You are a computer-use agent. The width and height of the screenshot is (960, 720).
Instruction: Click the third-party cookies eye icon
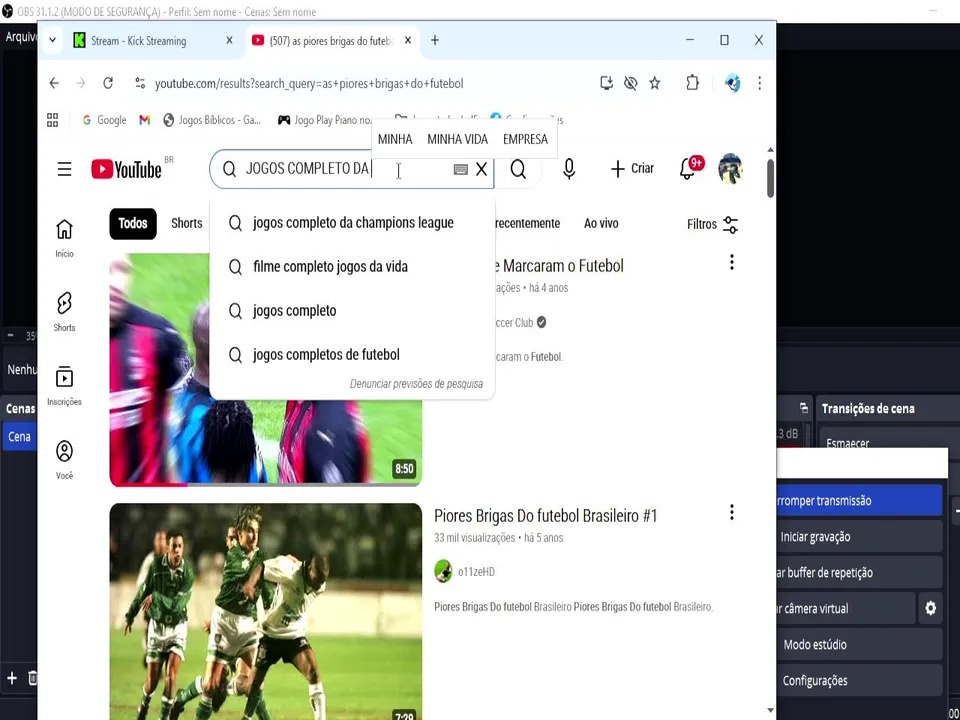631,83
